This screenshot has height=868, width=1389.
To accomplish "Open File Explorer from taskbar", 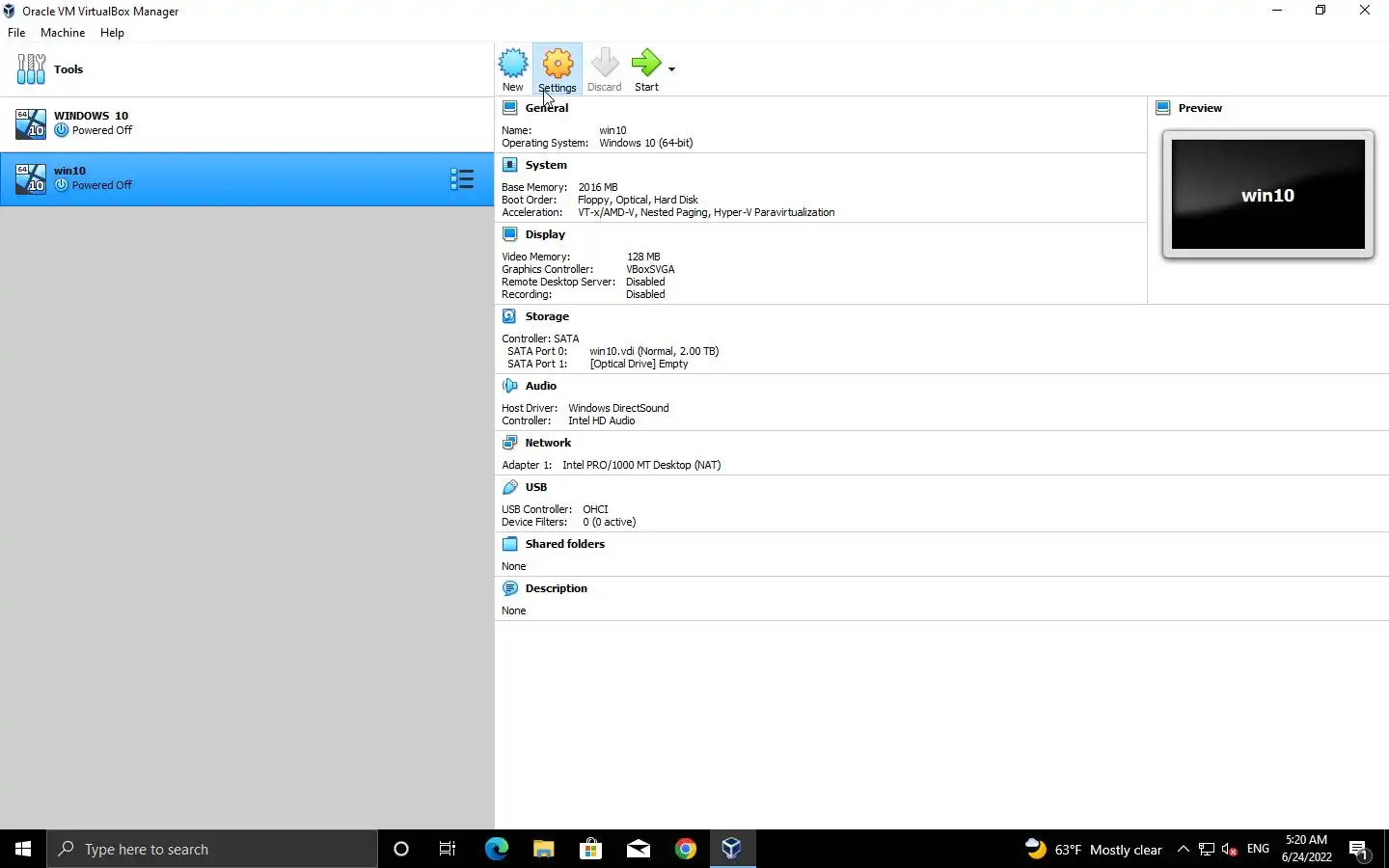I will pos(543,849).
